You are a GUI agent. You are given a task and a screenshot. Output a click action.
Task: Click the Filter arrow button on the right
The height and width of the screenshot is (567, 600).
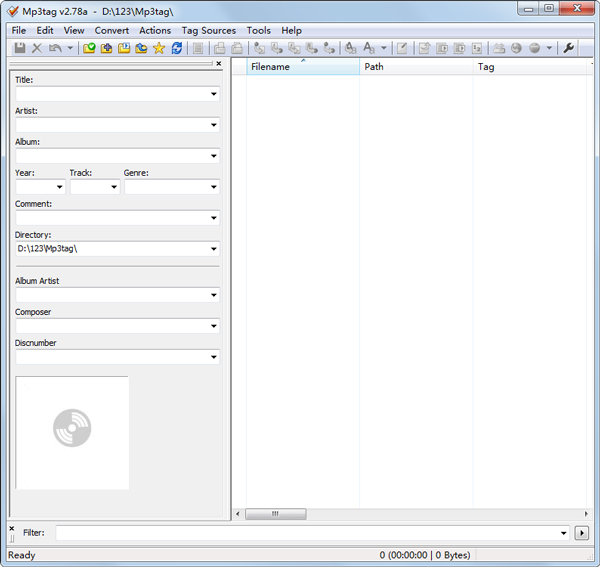tap(582, 533)
